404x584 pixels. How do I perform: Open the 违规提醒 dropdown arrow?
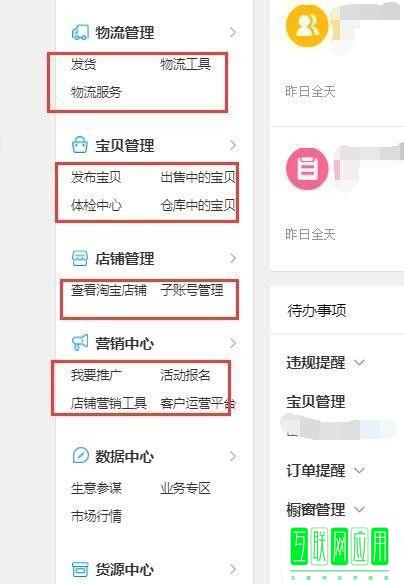pos(359,362)
